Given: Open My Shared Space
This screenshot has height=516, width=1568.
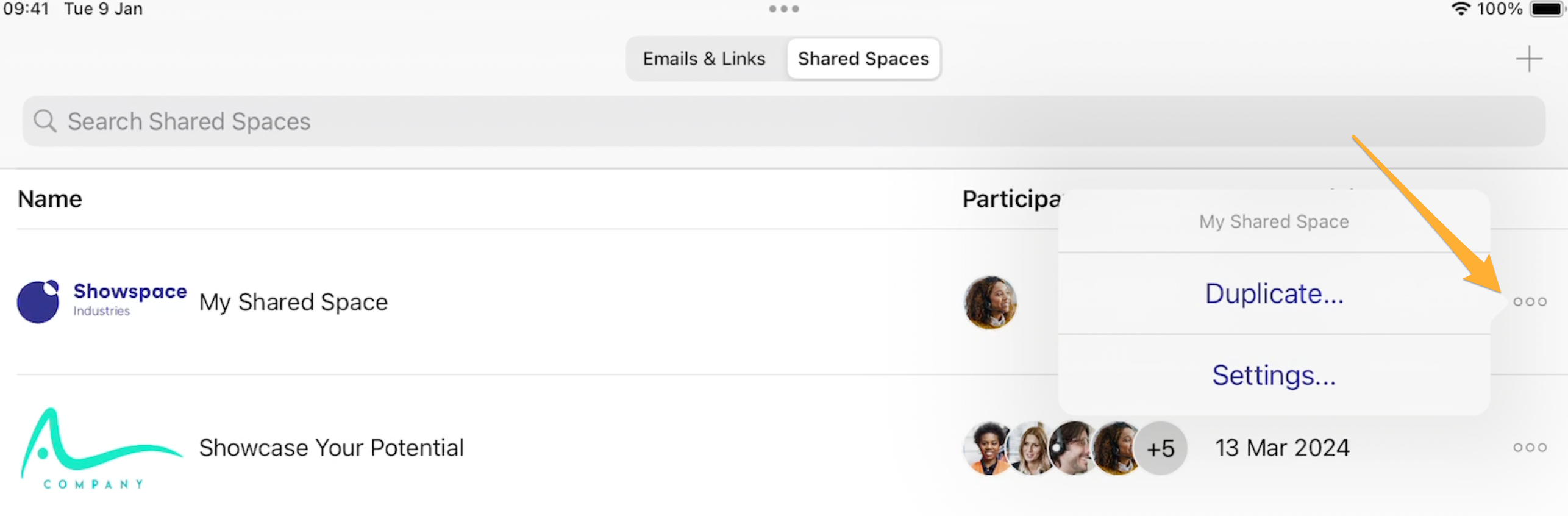Looking at the screenshot, I should coord(293,301).
